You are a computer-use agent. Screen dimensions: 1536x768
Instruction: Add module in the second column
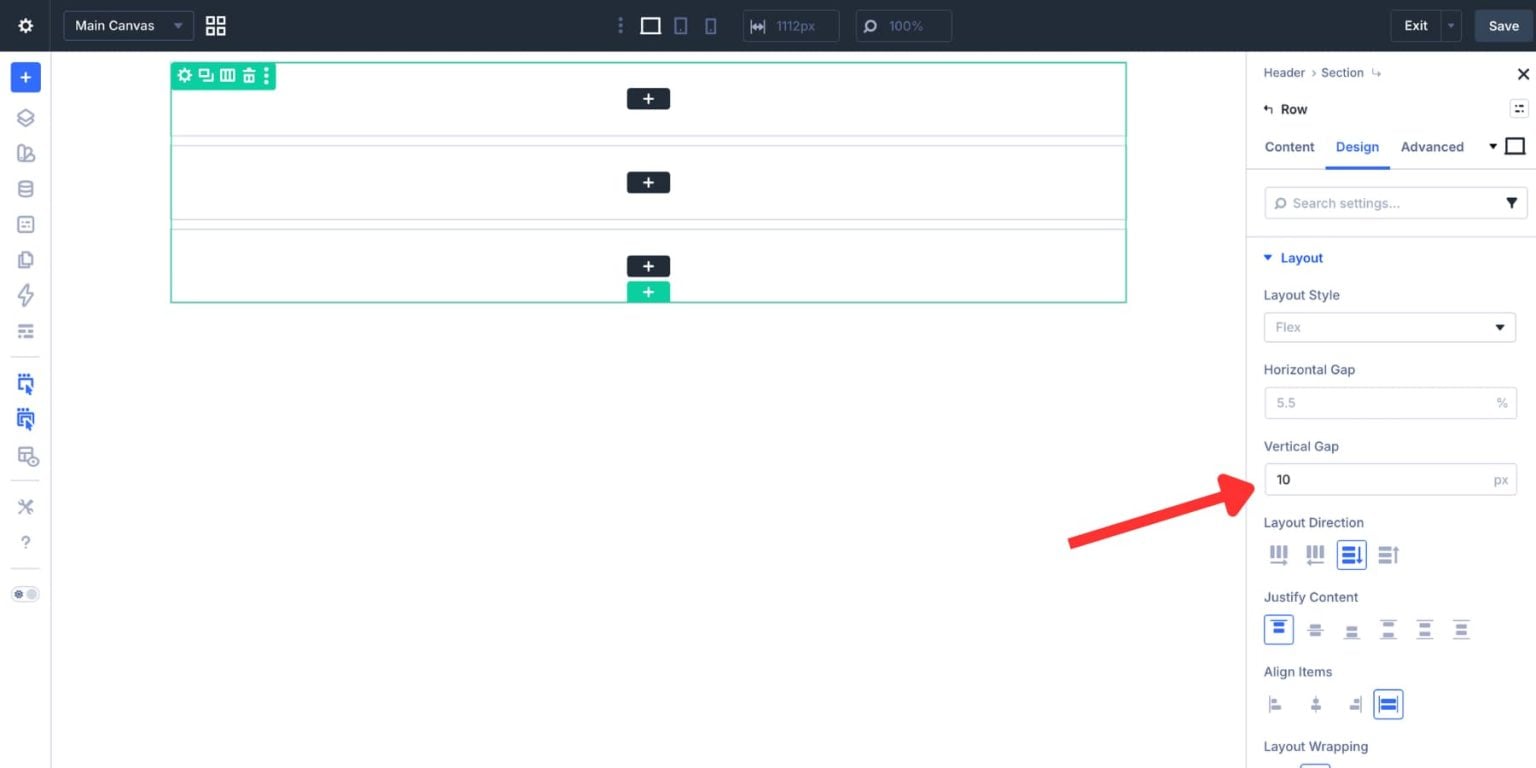648,183
